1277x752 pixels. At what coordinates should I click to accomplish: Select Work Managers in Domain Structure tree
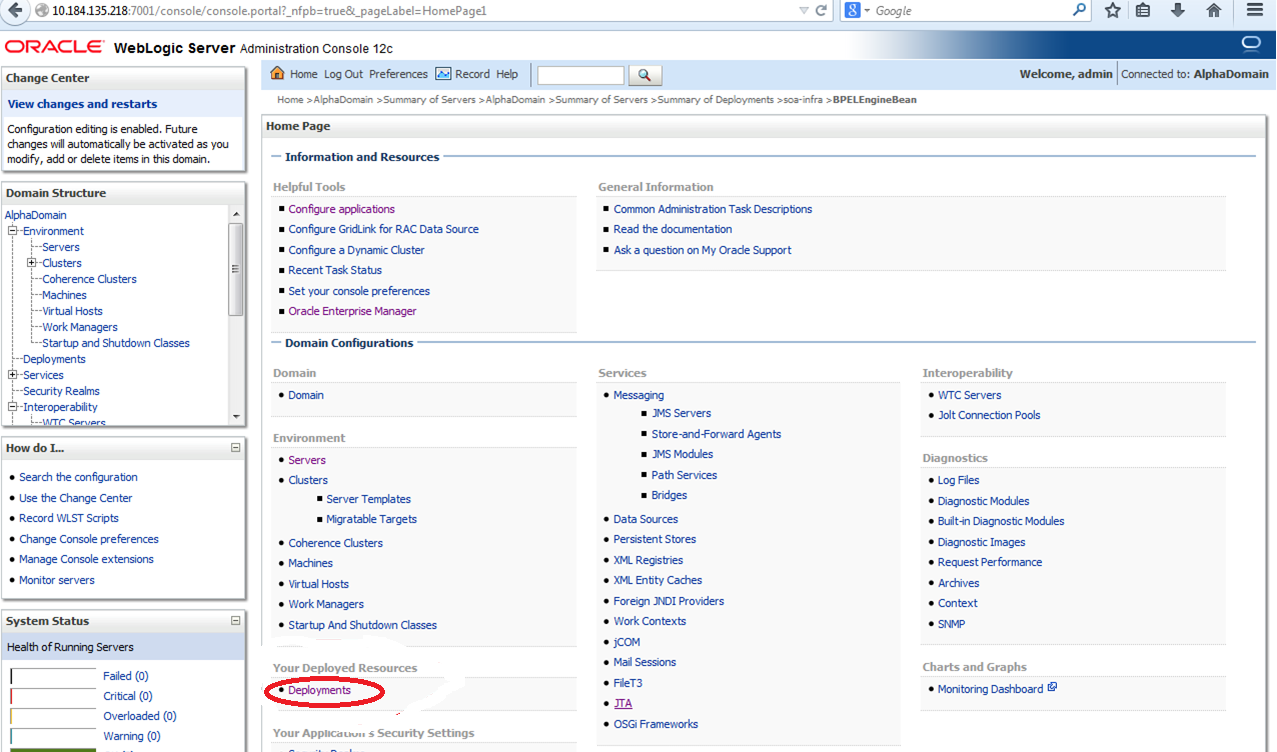coord(80,327)
